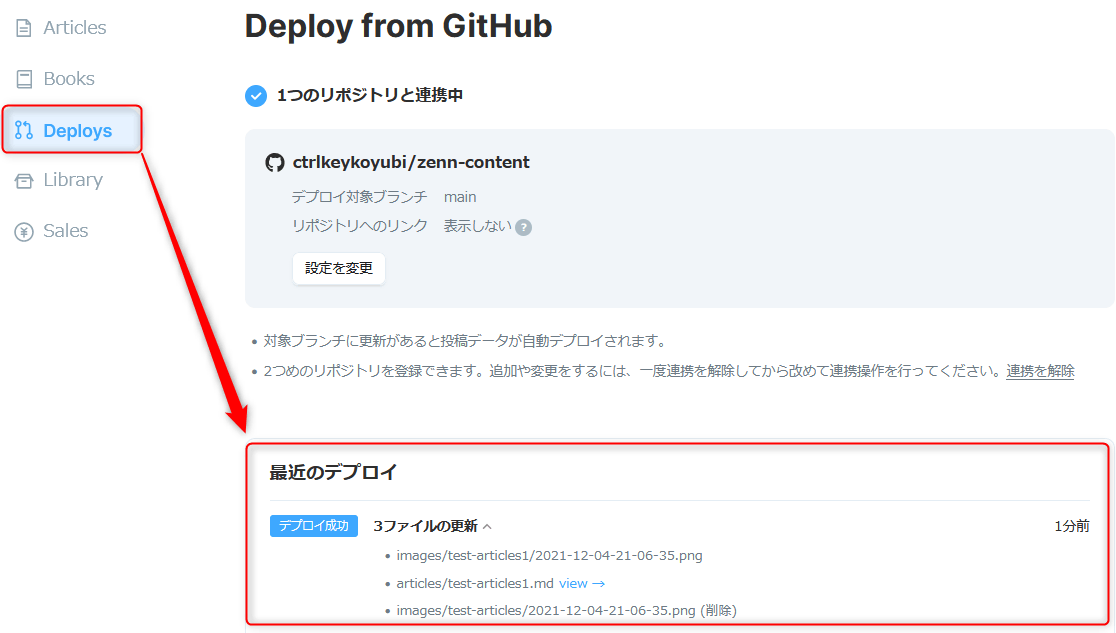
Task: Click the Sales yen icon in sidebar
Action: [x=24, y=231]
